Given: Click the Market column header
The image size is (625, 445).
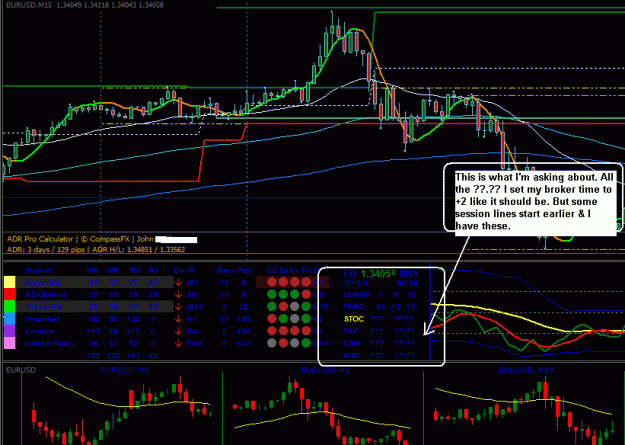Looking at the screenshot, I should pyautogui.click(x=39, y=270).
